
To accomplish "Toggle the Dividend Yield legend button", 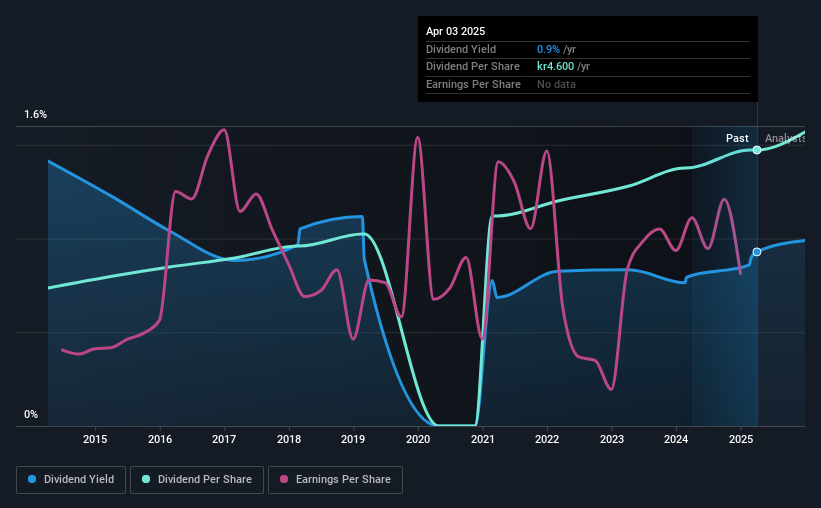I will [71, 480].
